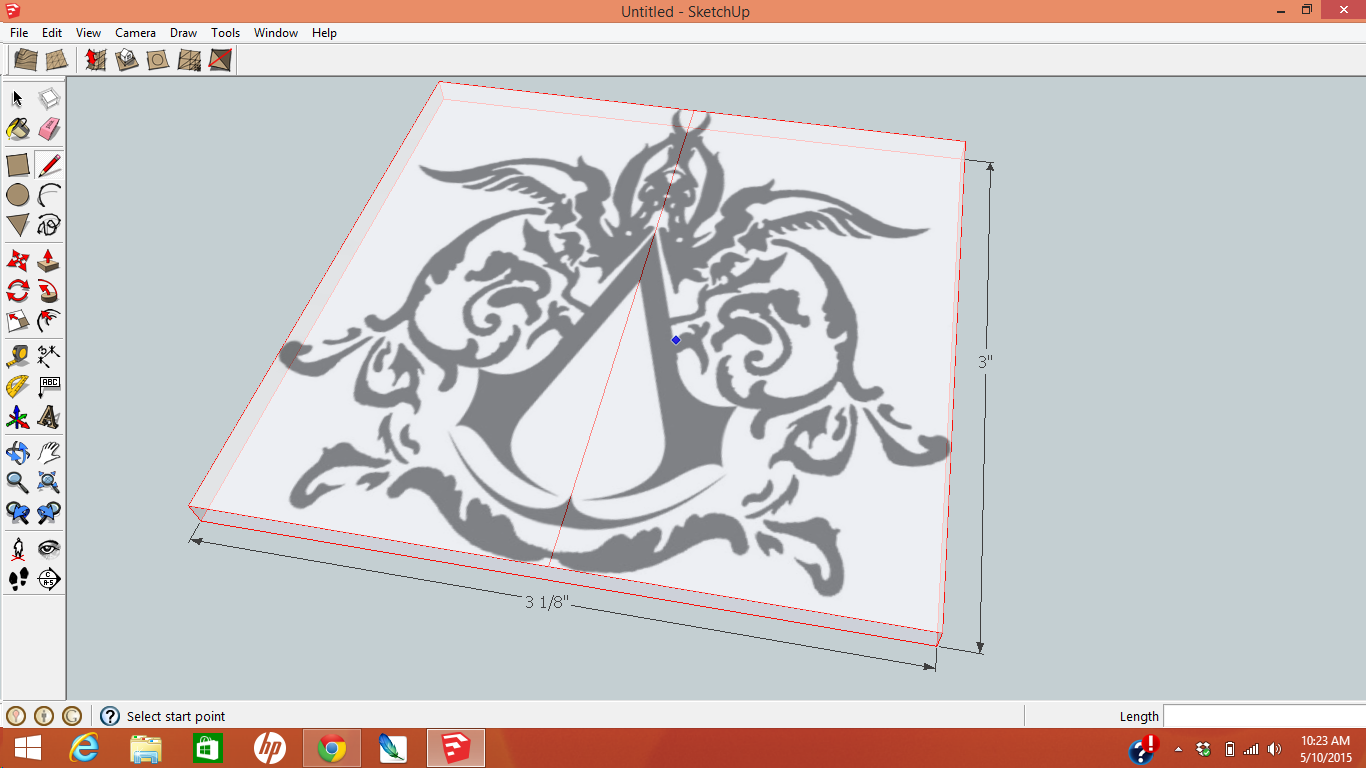Activate the Push/Pull tool
This screenshot has height=768, width=1366.
pos(47,259)
